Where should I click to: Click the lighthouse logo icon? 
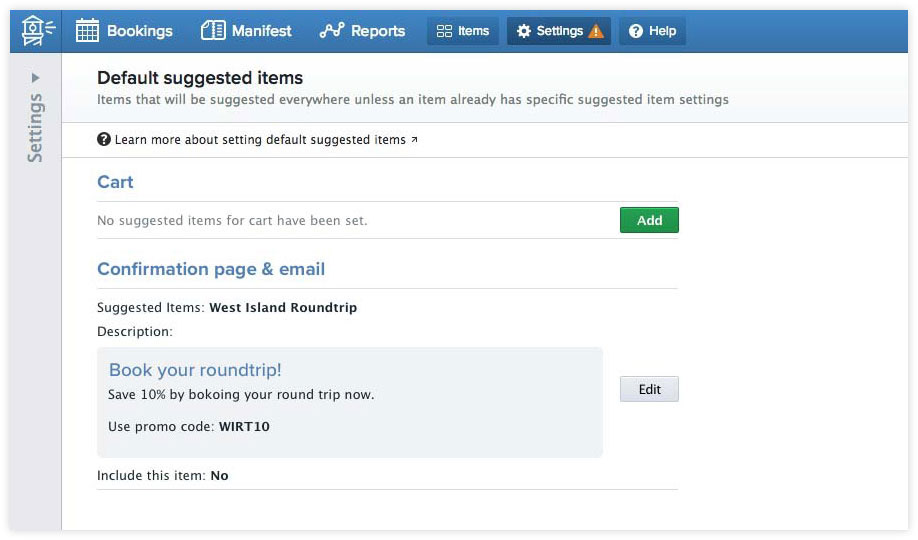tap(37, 31)
